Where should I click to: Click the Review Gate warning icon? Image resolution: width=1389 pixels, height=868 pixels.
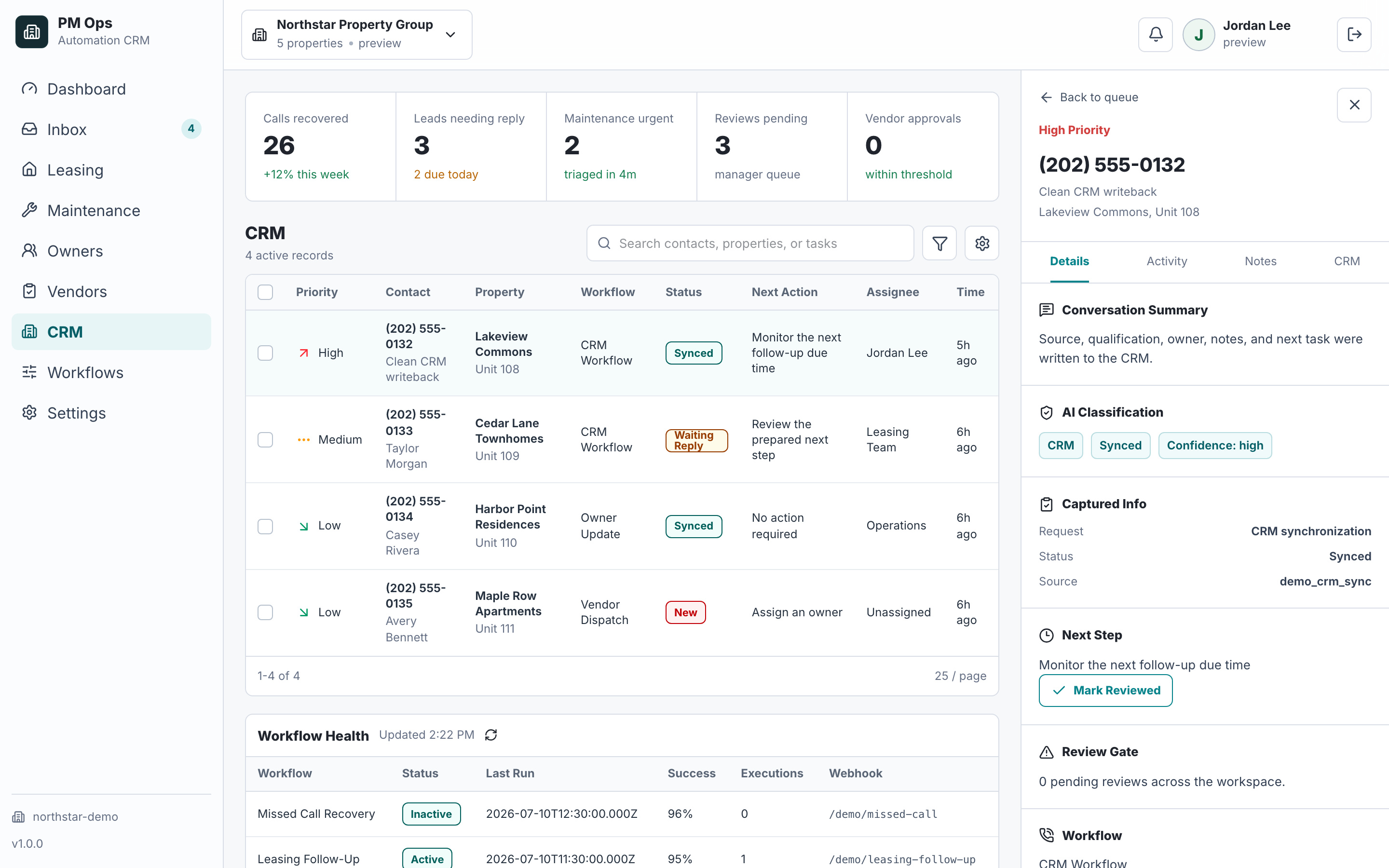pyautogui.click(x=1047, y=752)
